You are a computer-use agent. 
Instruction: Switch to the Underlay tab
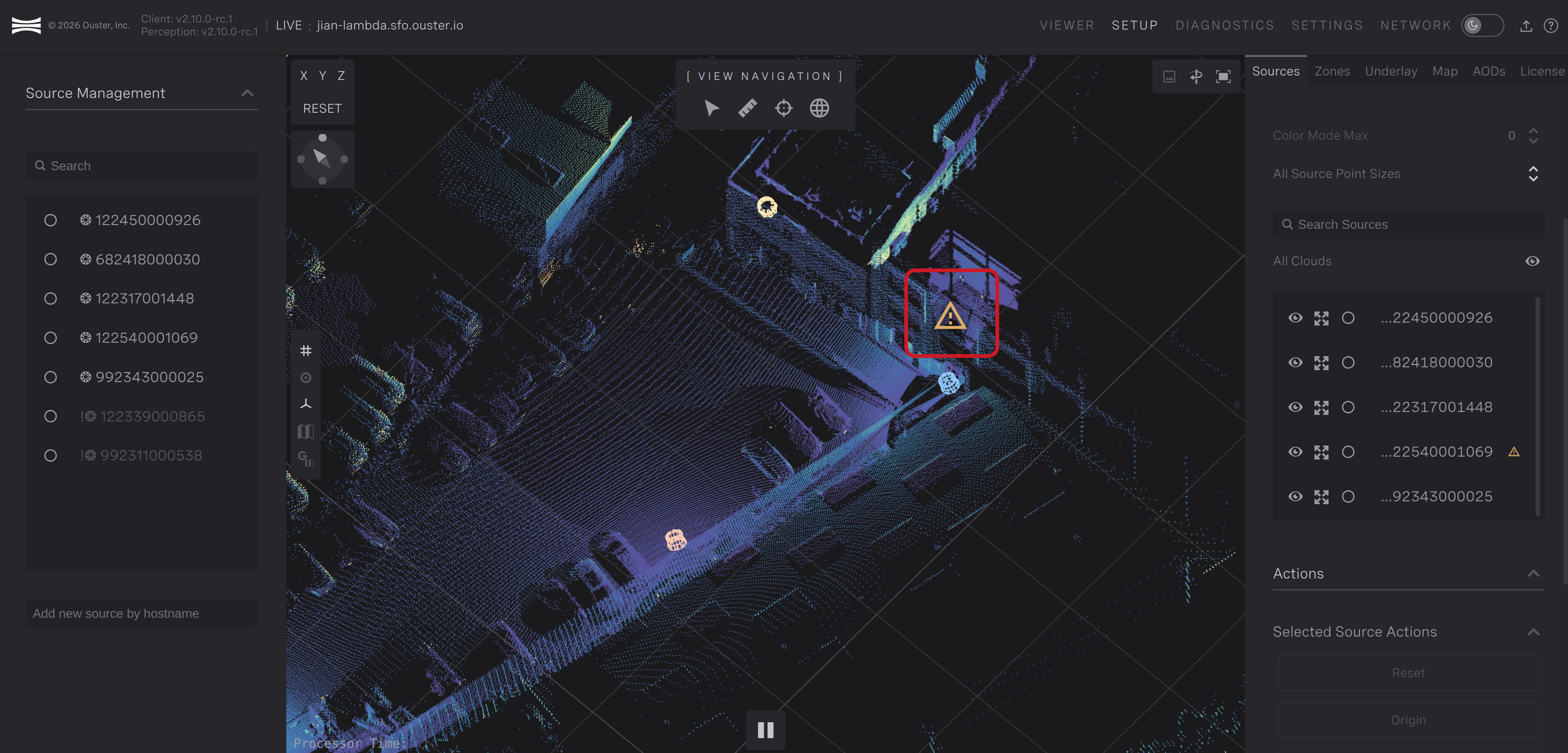click(1391, 71)
